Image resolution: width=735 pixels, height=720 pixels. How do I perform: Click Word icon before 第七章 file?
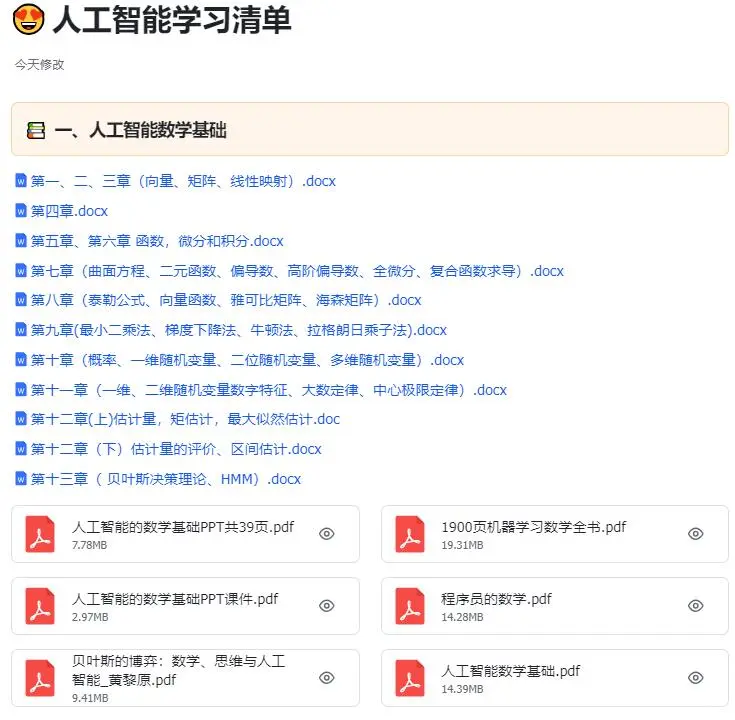point(21,270)
